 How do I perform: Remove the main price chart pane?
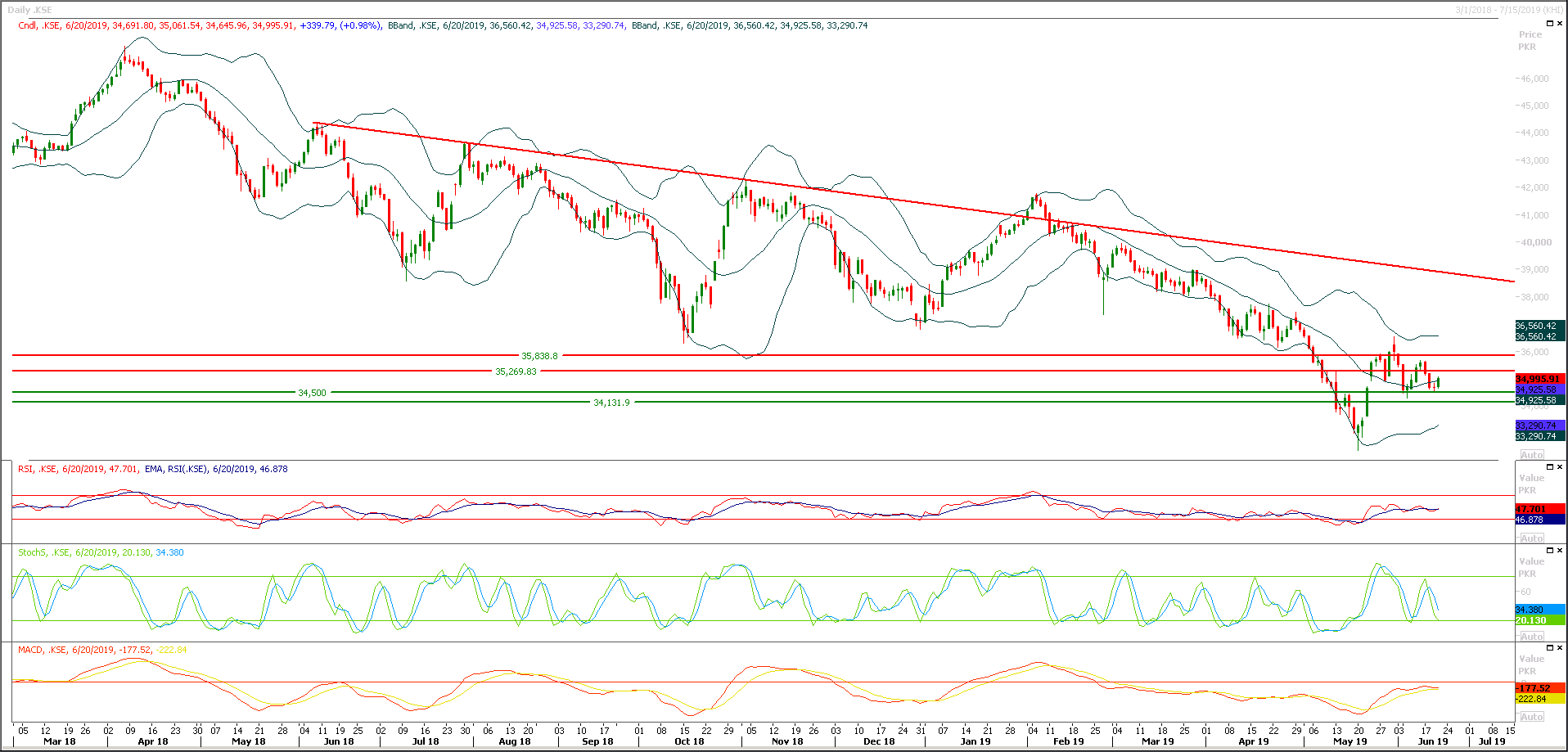click(x=1560, y=23)
